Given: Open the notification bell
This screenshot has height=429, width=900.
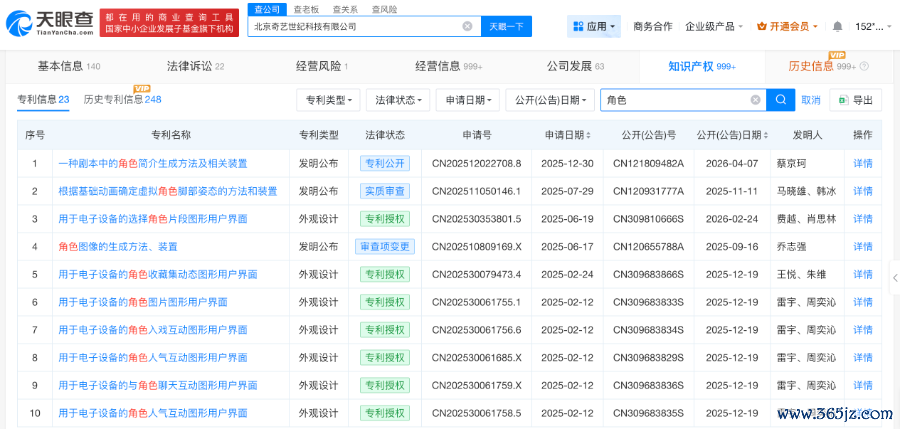Looking at the screenshot, I should [839, 26].
